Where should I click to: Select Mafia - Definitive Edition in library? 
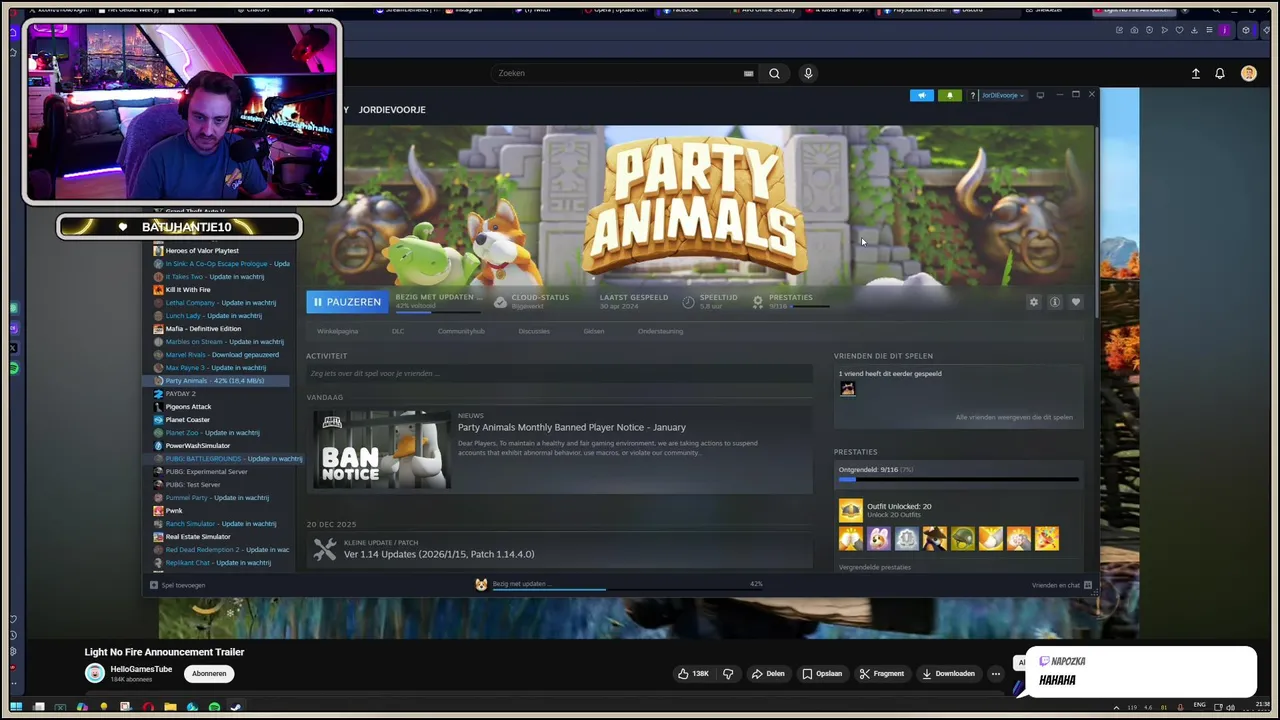pyautogui.click(x=203, y=329)
